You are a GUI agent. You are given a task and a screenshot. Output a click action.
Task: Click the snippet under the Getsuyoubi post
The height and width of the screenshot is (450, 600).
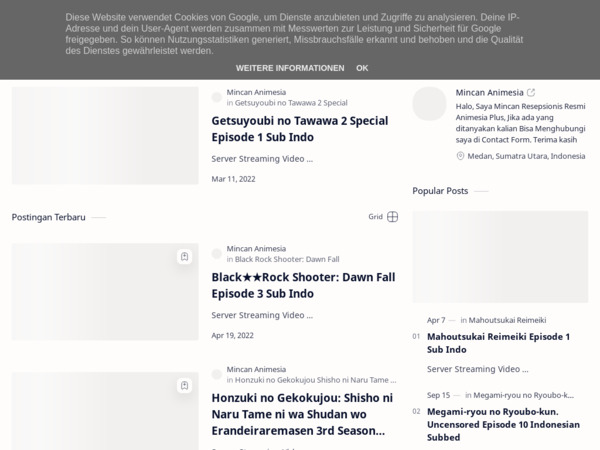click(x=262, y=159)
